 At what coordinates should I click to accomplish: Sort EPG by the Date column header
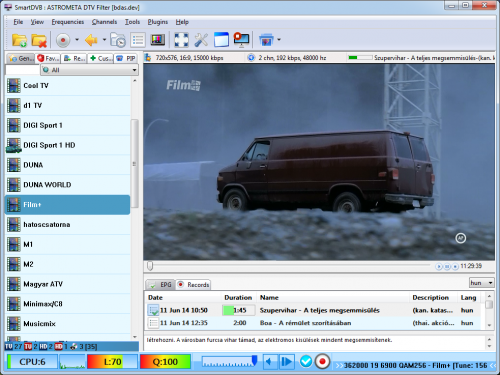[x=183, y=297]
